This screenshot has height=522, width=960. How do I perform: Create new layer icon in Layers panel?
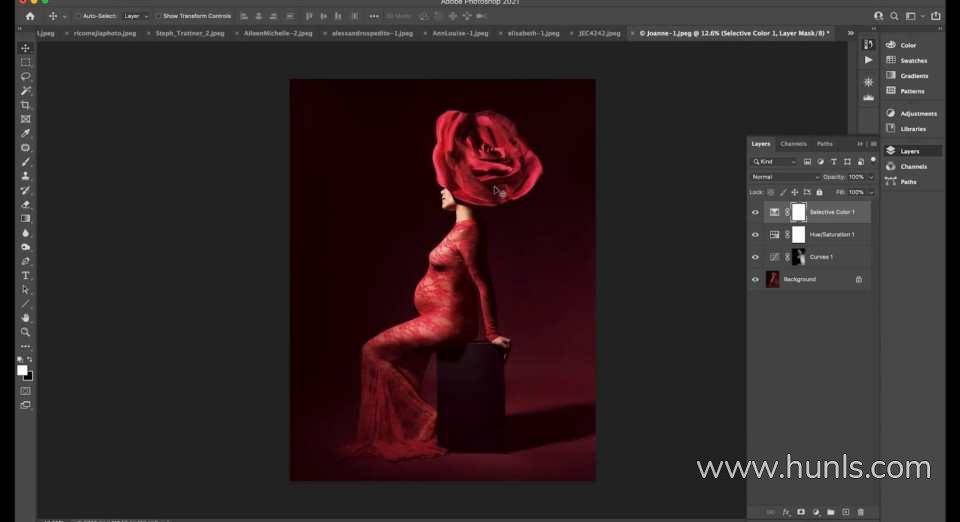click(x=846, y=512)
